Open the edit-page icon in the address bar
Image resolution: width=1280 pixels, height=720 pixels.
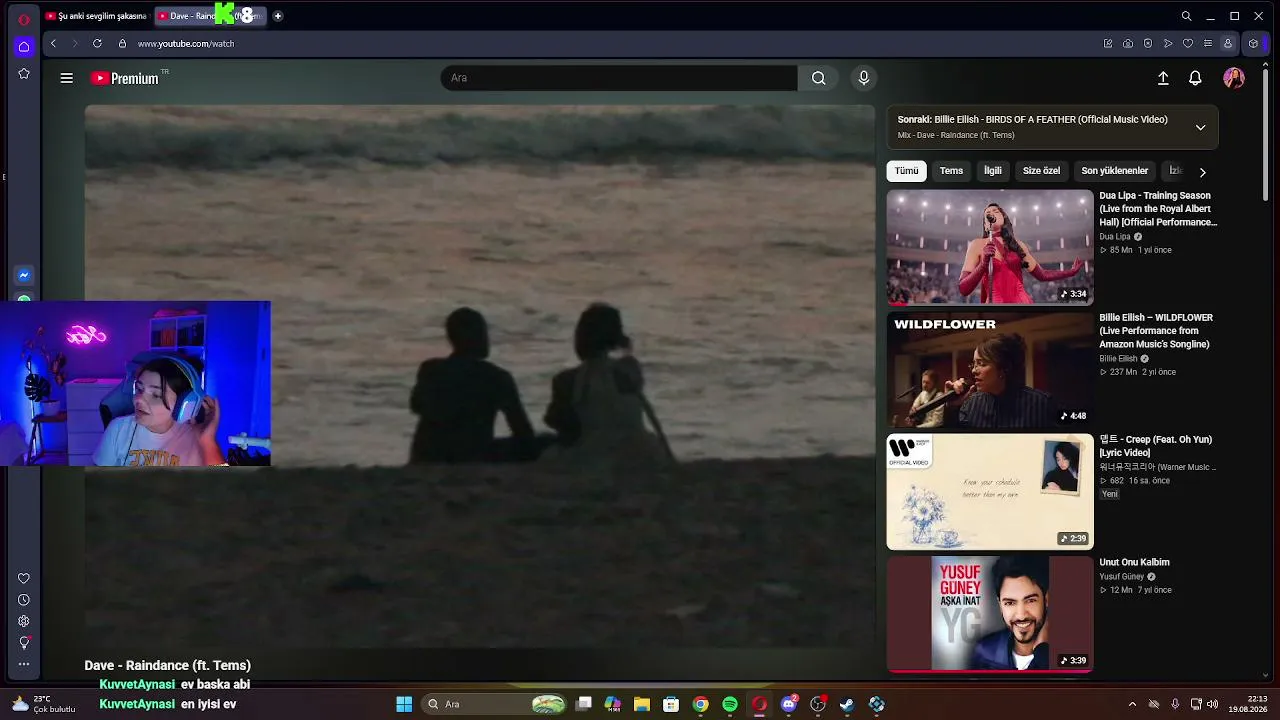pyautogui.click(x=1108, y=43)
